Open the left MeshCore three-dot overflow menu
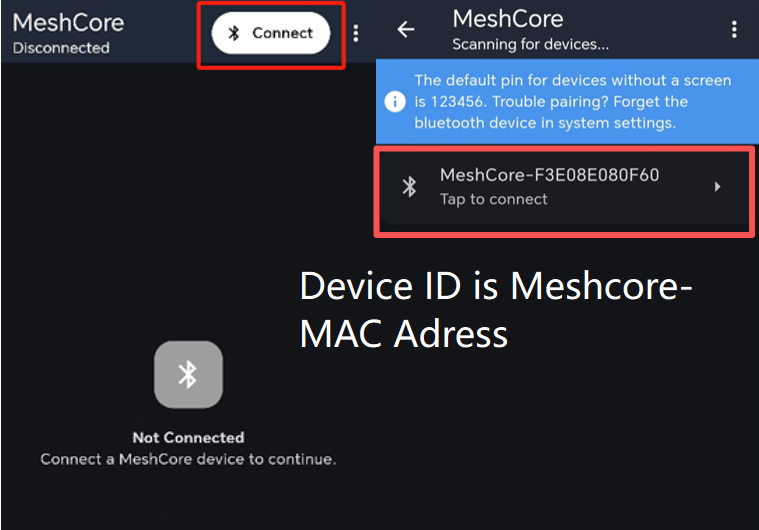This screenshot has height=530, width=759. (356, 33)
